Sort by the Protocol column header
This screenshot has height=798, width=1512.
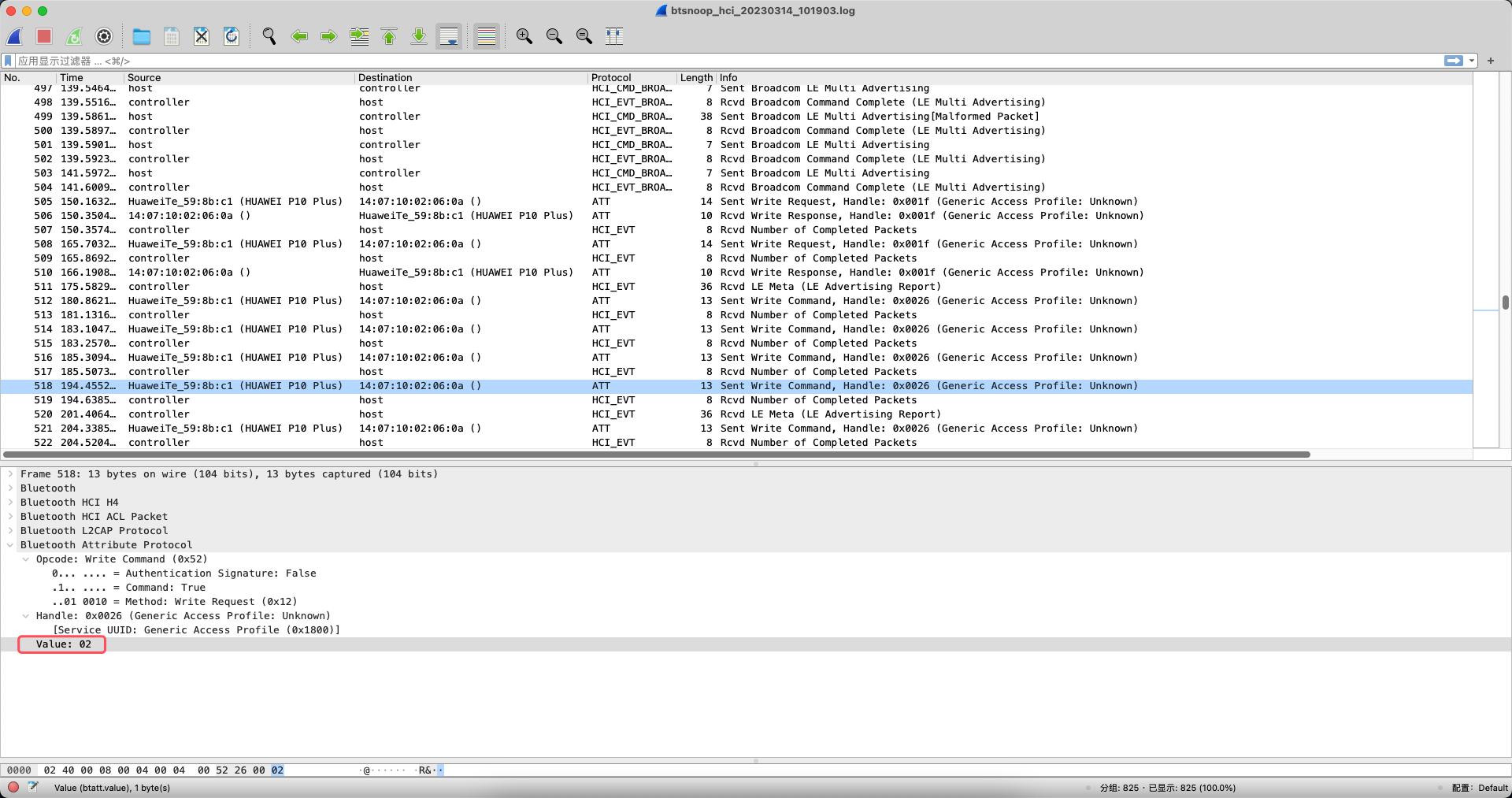(x=632, y=77)
